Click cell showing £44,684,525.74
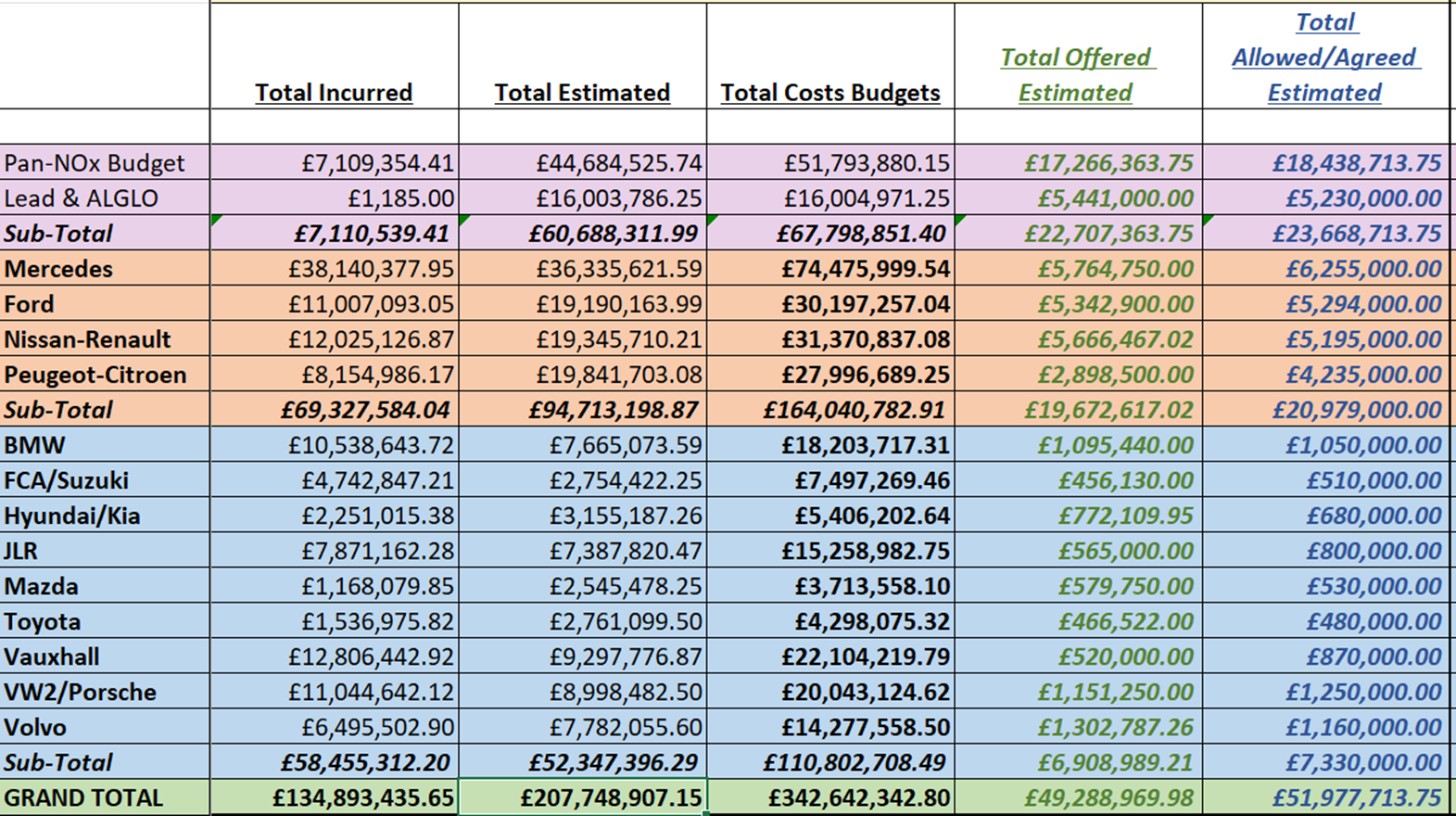Image resolution: width=1456 pixels, height=816 pixels. click(x=583, y=163)
